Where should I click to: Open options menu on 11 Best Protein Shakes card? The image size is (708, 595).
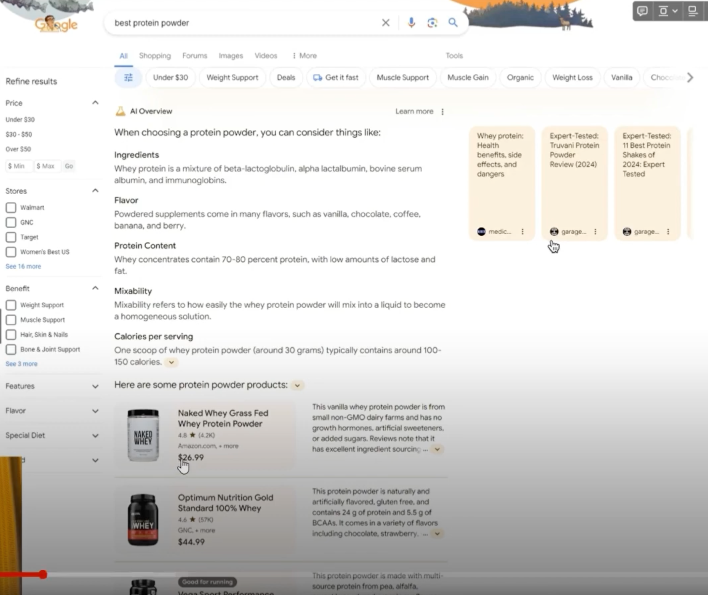click(x=668, y=232)
